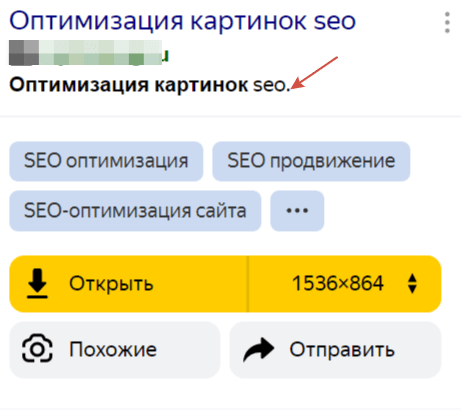Open the vertical three-dot options menu
Image resolution: width=461 pixels, height=416 pixels.
(x=447, y=23)
